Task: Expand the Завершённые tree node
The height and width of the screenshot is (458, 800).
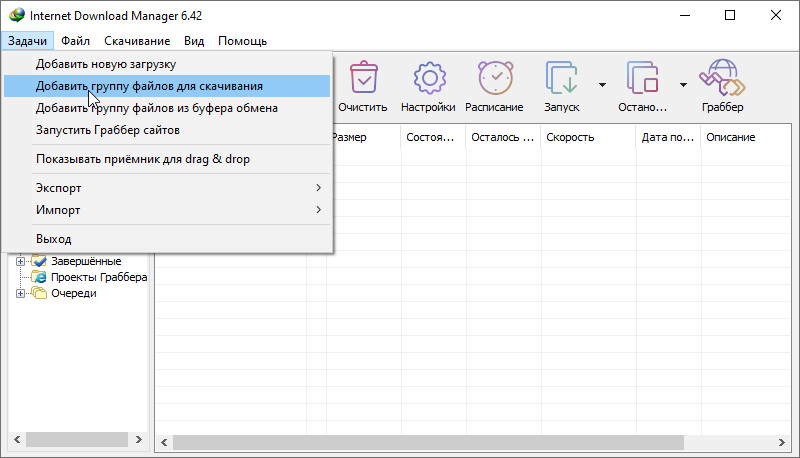Action: tap(20, 261)
